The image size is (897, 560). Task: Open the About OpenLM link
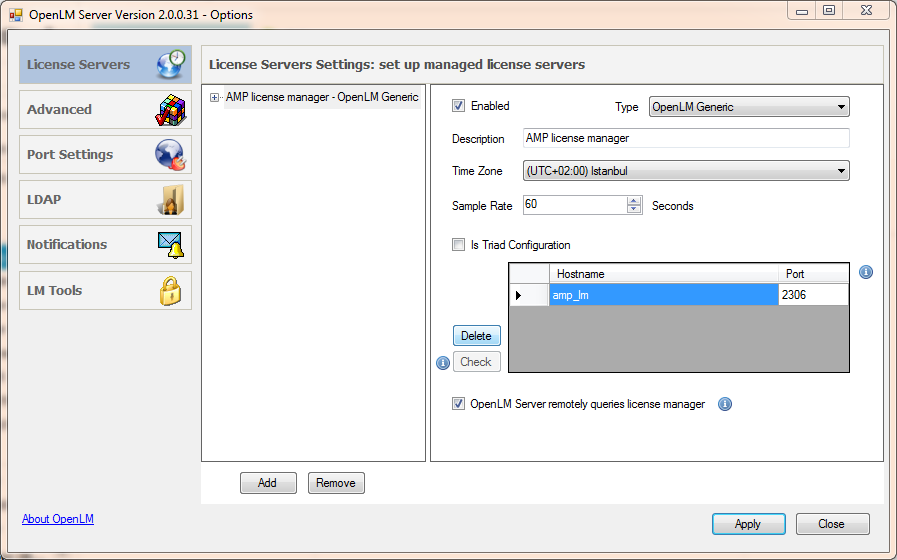tap(58, 519)
